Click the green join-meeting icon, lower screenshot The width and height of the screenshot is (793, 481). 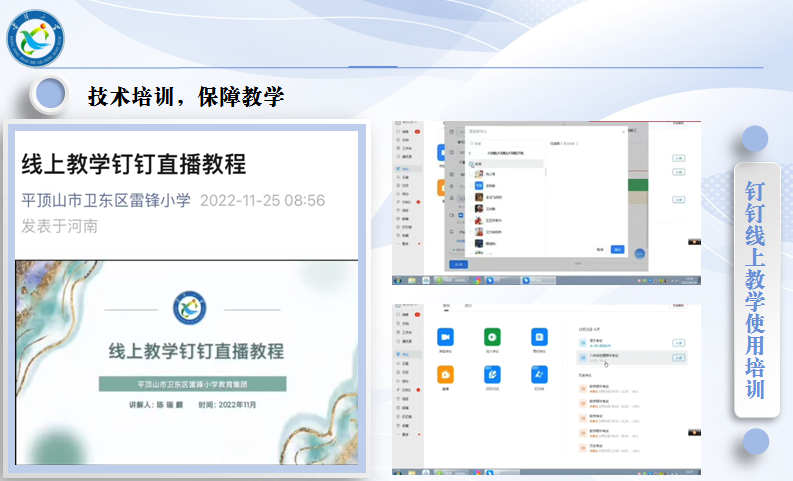coord(492,338)
